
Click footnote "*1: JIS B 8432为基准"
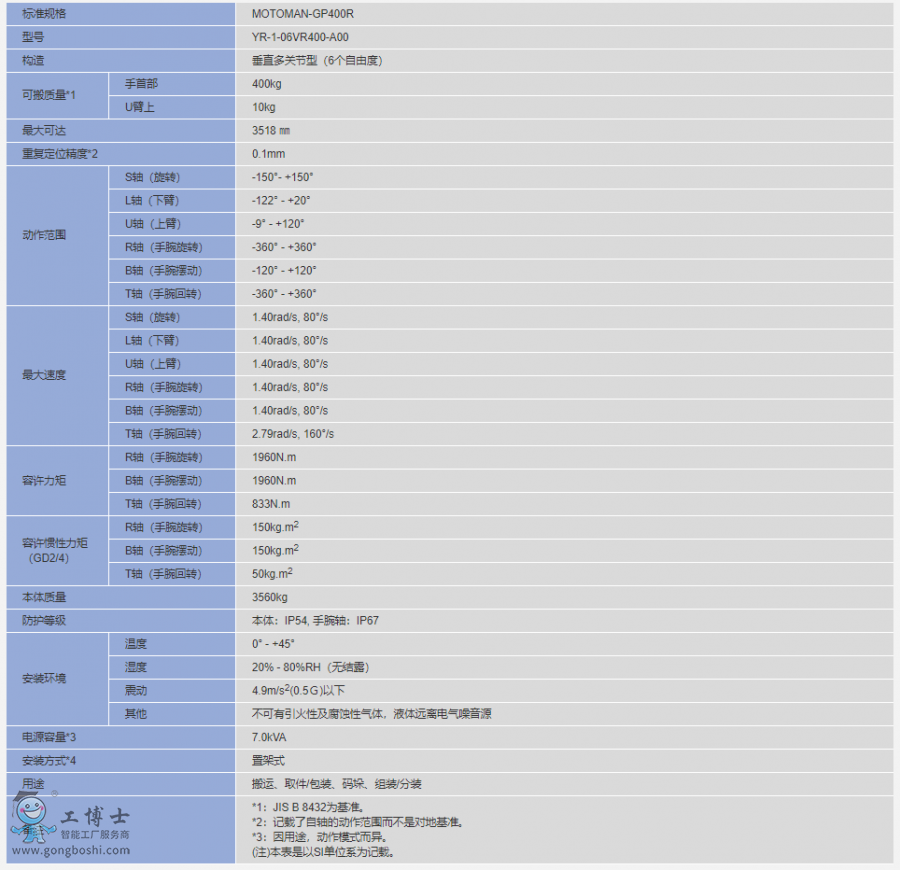coord(308,807)
